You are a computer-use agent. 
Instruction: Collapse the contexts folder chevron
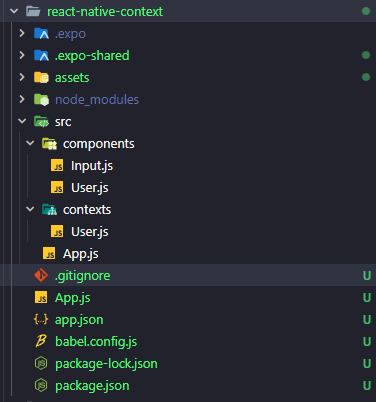tap(30, 209)
